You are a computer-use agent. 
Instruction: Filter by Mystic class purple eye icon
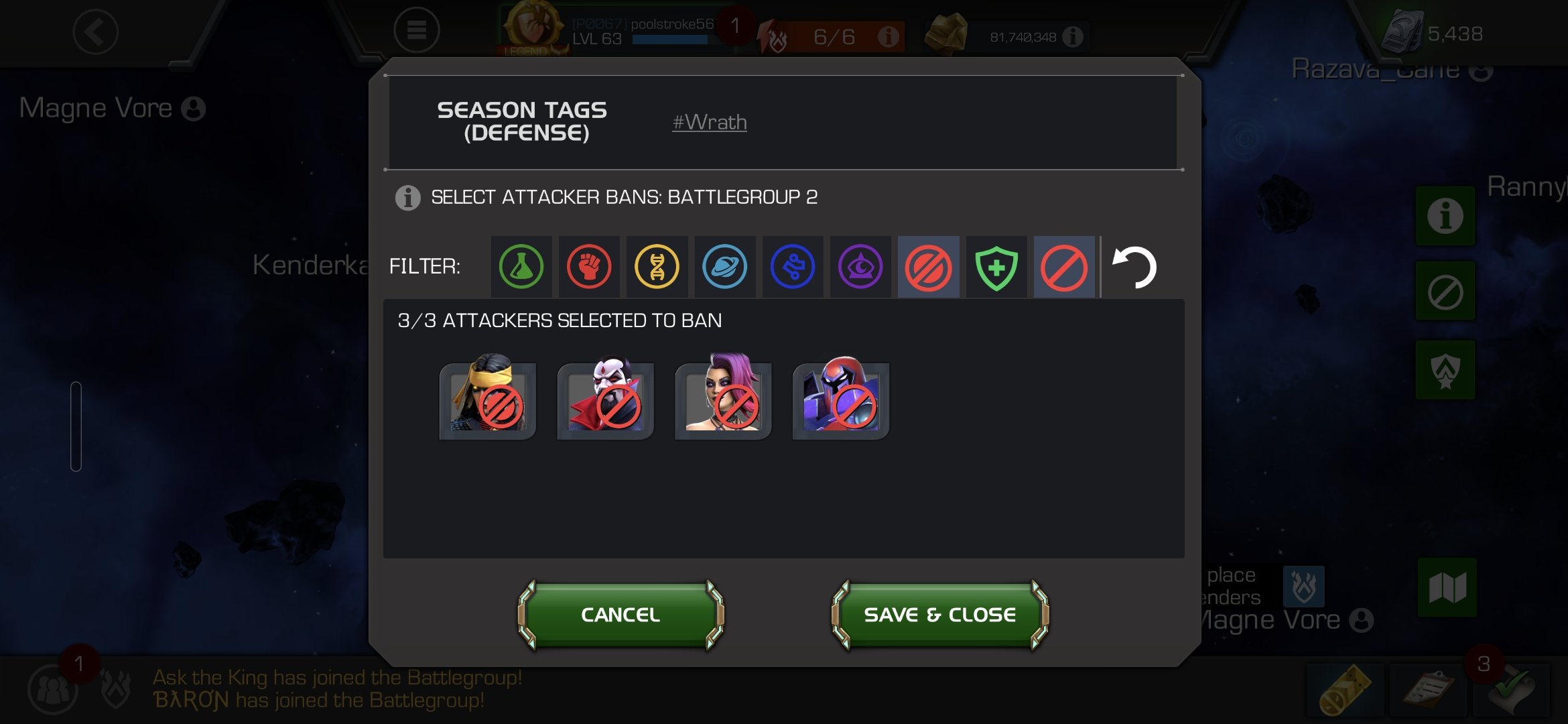coord(860,267)
